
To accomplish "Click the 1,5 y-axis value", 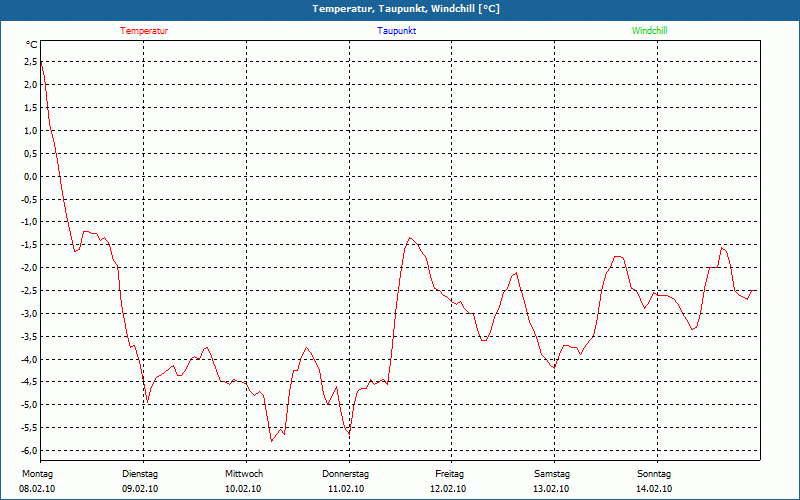I will click(x=31, y=108).
